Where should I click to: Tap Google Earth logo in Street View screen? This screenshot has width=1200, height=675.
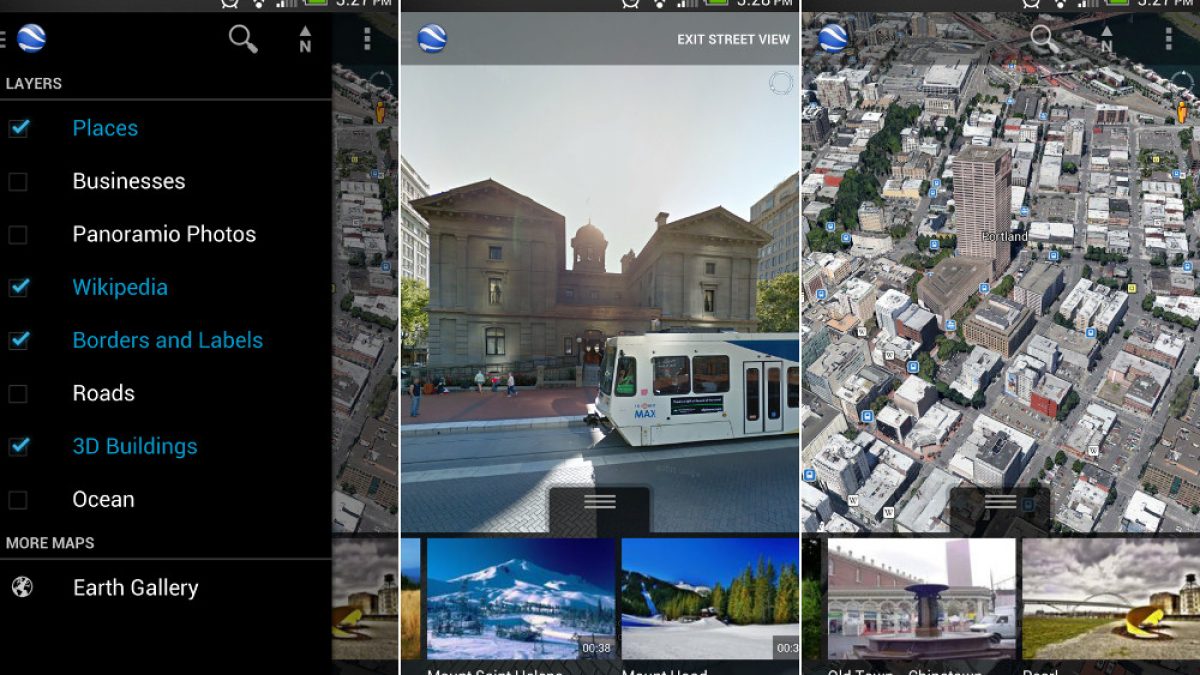click(432, 39)
